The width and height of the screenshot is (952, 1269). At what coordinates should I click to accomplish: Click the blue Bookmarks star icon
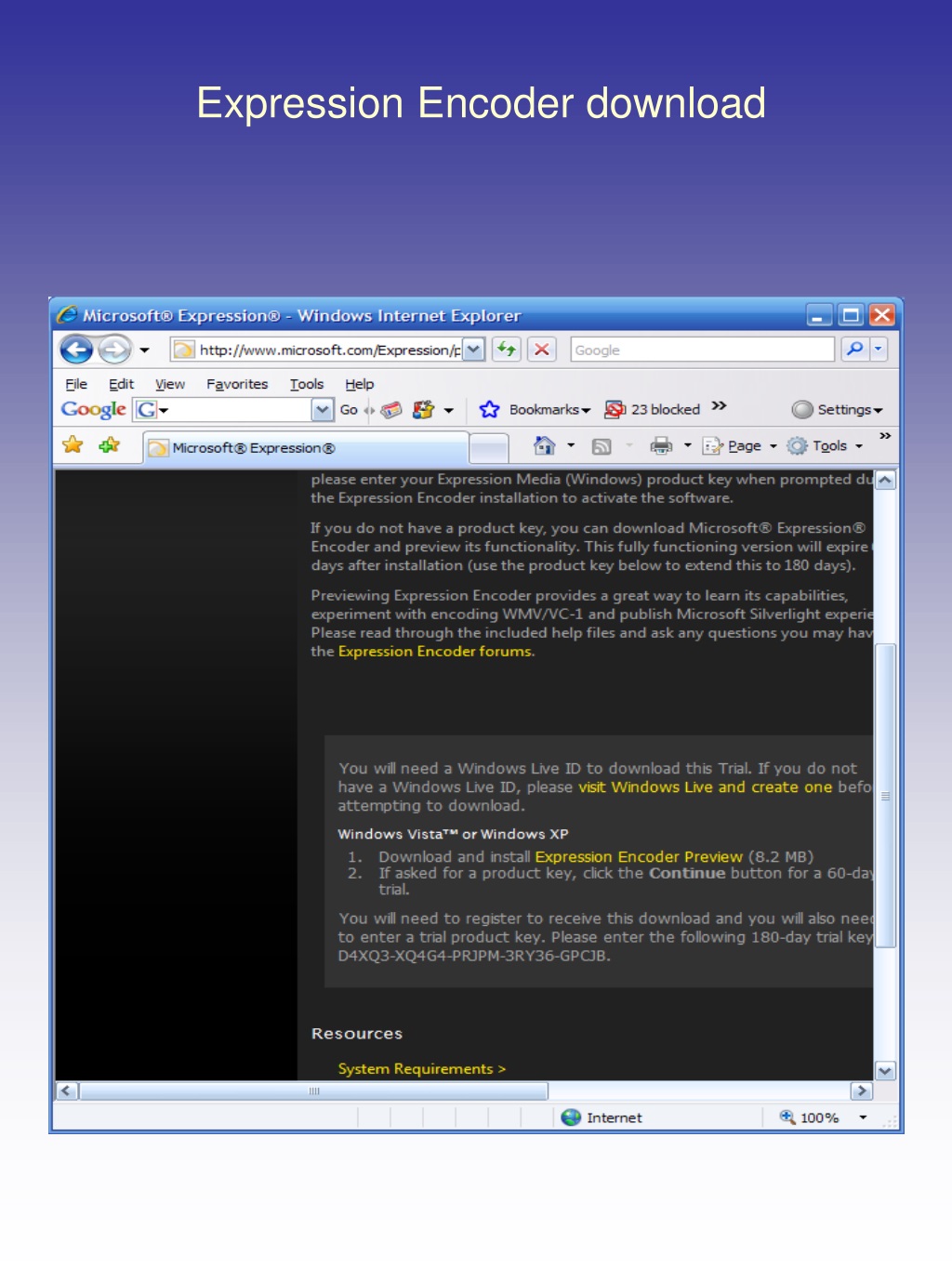[x=490, y=410]
